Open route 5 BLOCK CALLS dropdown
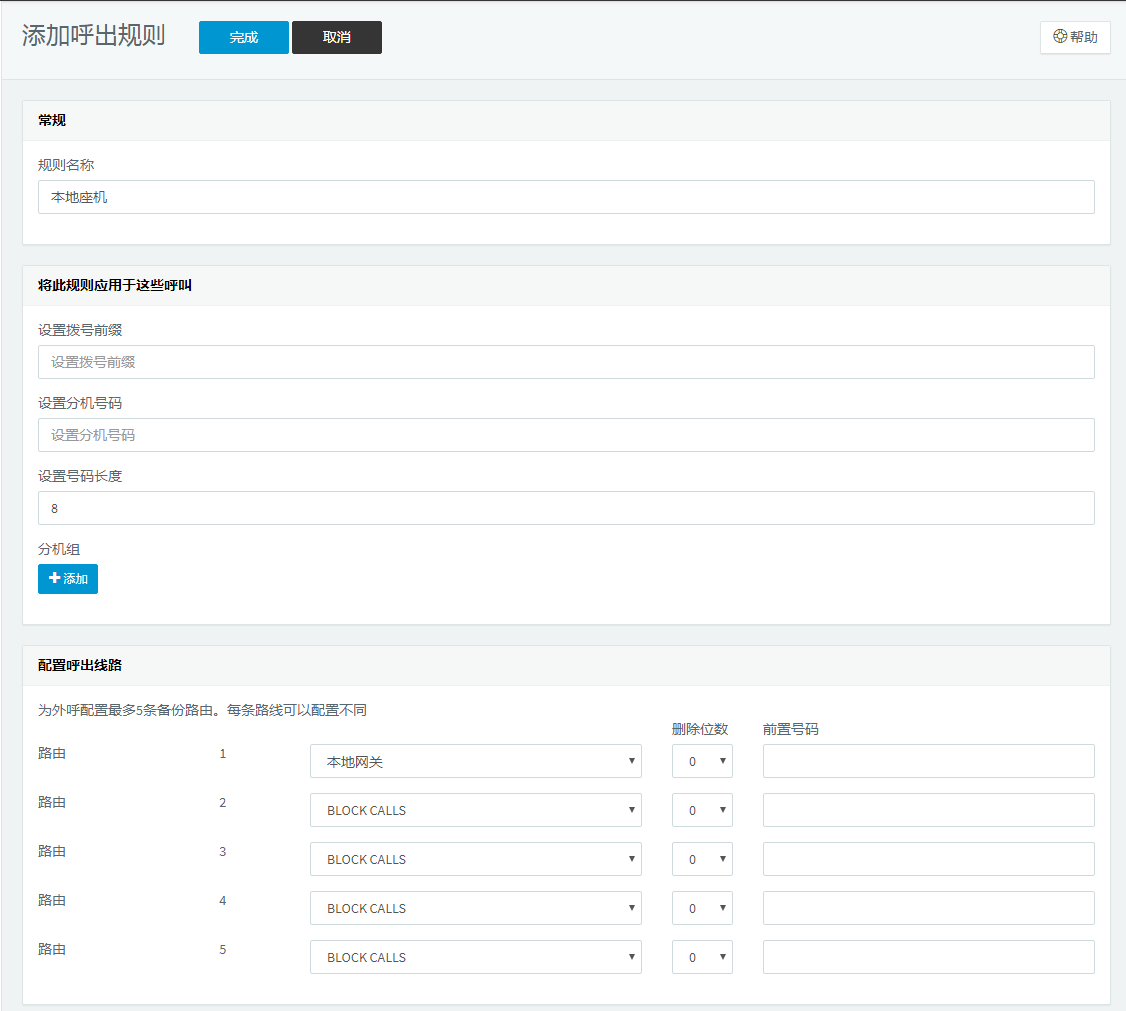 click(475, 957)
